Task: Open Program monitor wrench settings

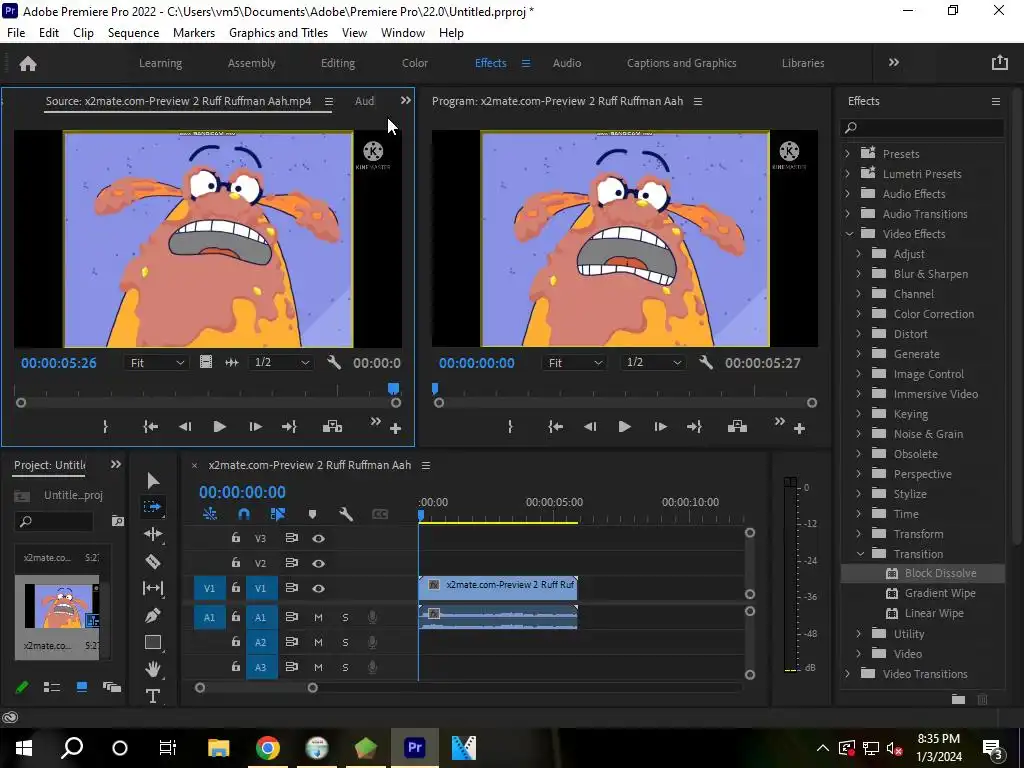Action: (705, 362)
